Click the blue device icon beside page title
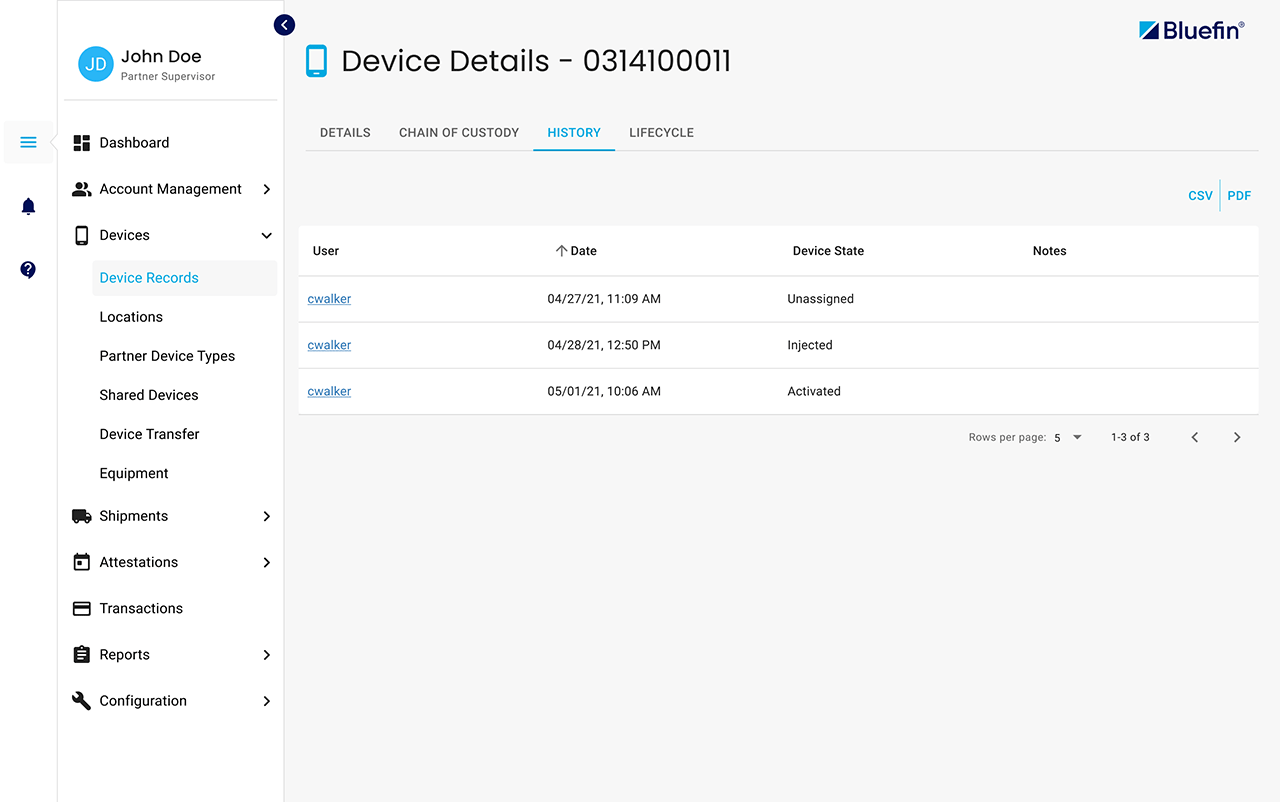The height and width of the screenshot is (802, 1280). click(316, 61)
